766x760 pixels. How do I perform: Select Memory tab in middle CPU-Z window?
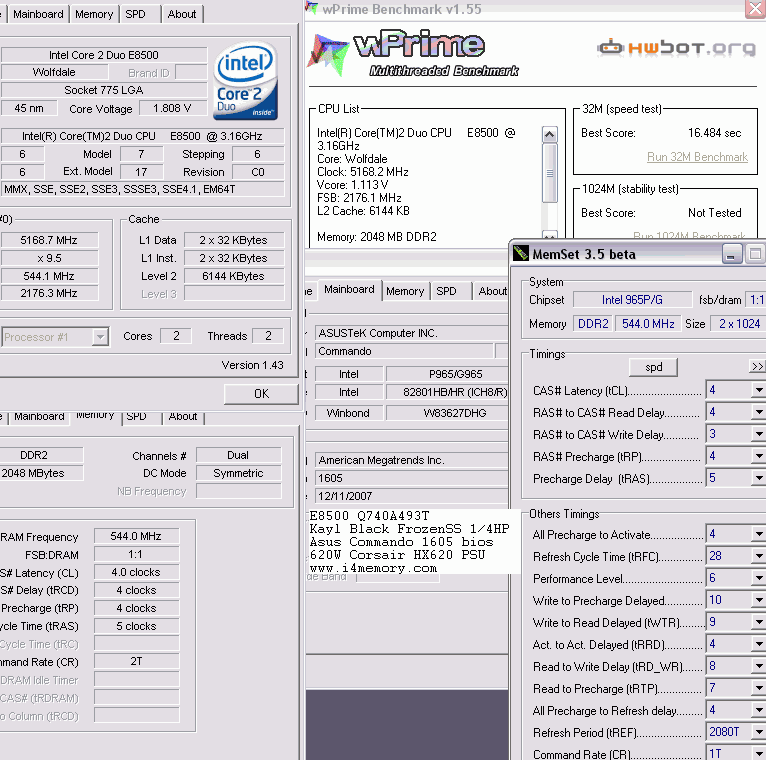pos(405,291)
